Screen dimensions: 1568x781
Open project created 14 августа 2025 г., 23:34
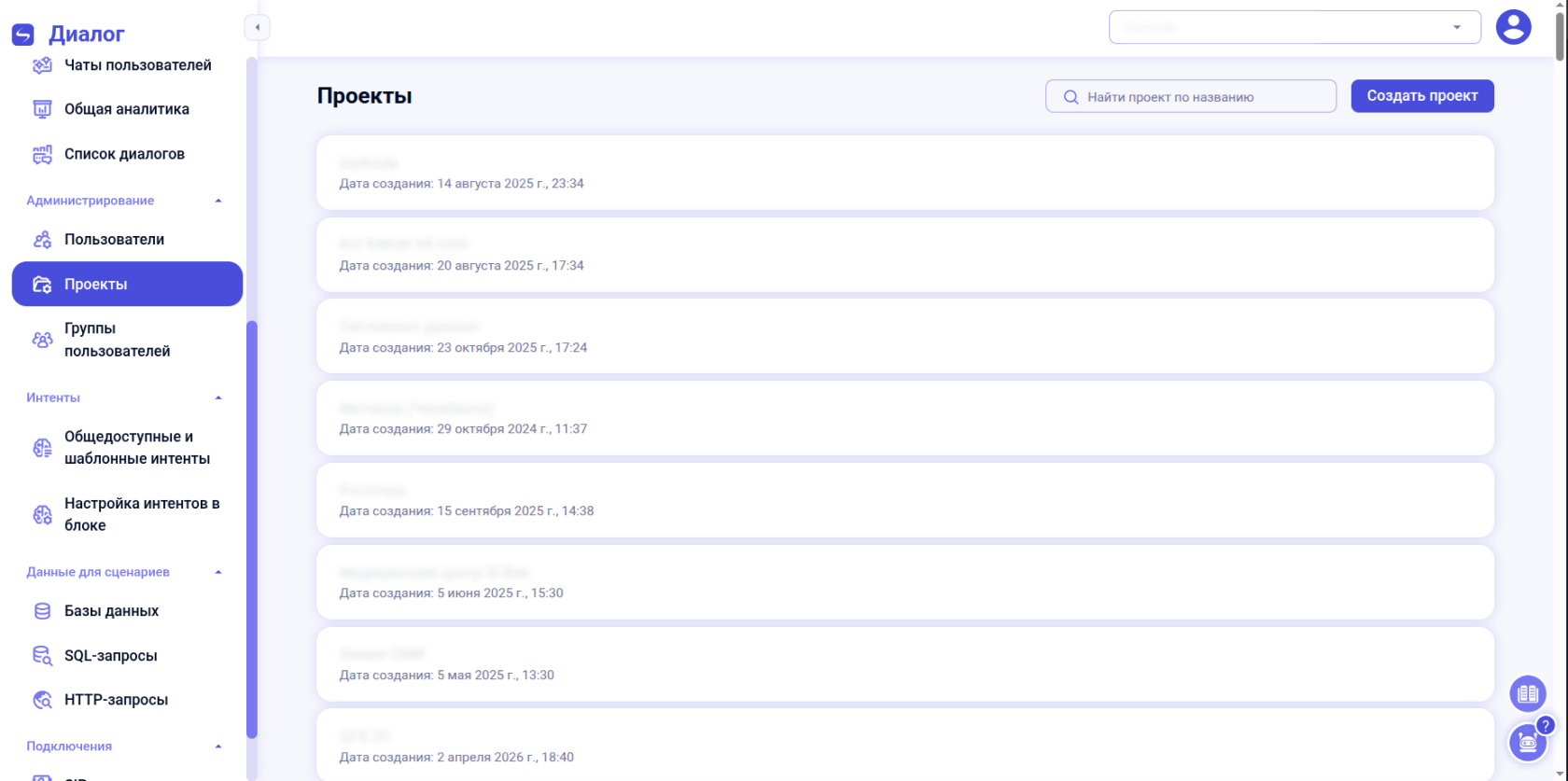point(905,173)
